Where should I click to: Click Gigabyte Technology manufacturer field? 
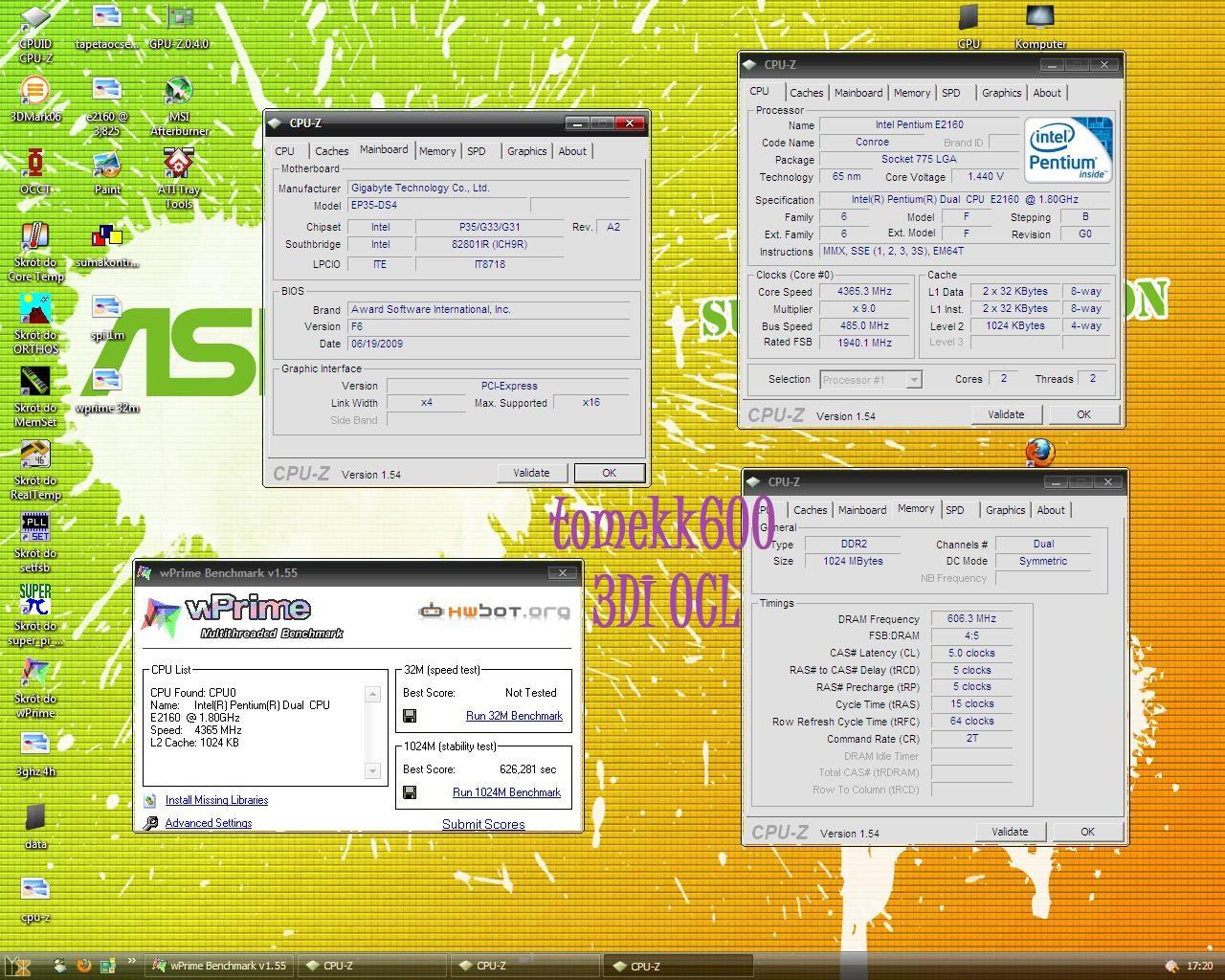pos(490,189)
